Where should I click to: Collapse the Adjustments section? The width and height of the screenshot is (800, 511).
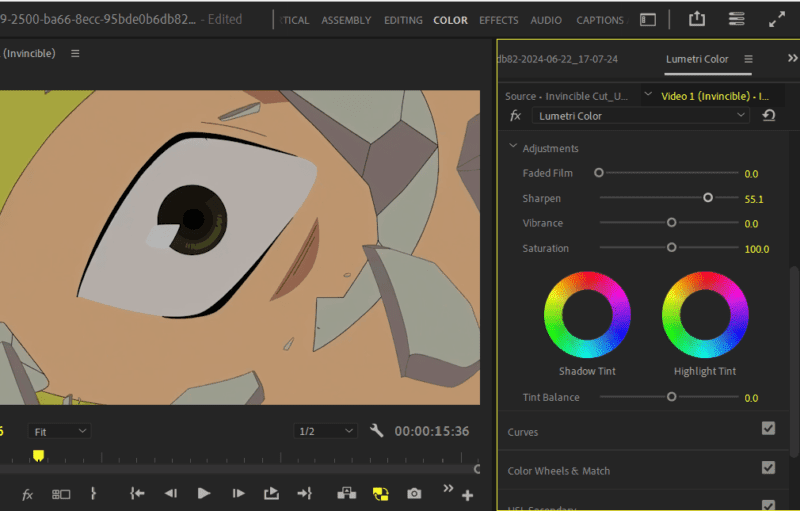513,146
